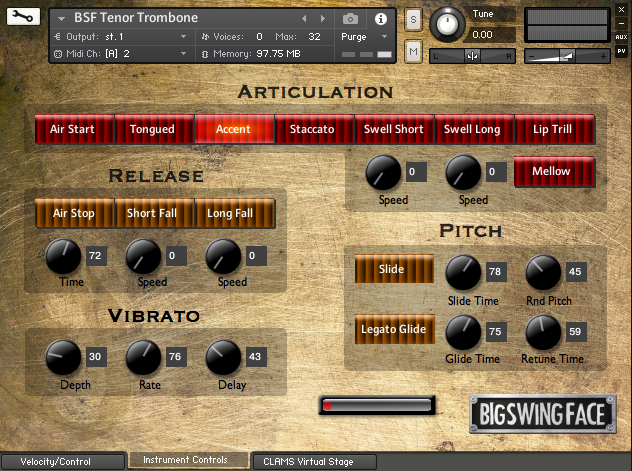Open the Midi Ch dropdown
Screen dimensions: 632x471
(x=183, y=54)
